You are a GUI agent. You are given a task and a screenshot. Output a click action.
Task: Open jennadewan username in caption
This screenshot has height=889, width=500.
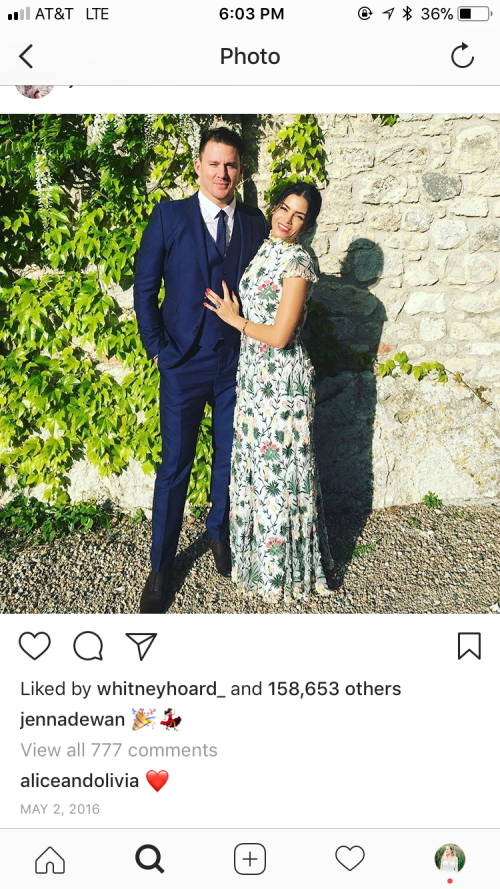pyautogui.click(x=73, y=719)
